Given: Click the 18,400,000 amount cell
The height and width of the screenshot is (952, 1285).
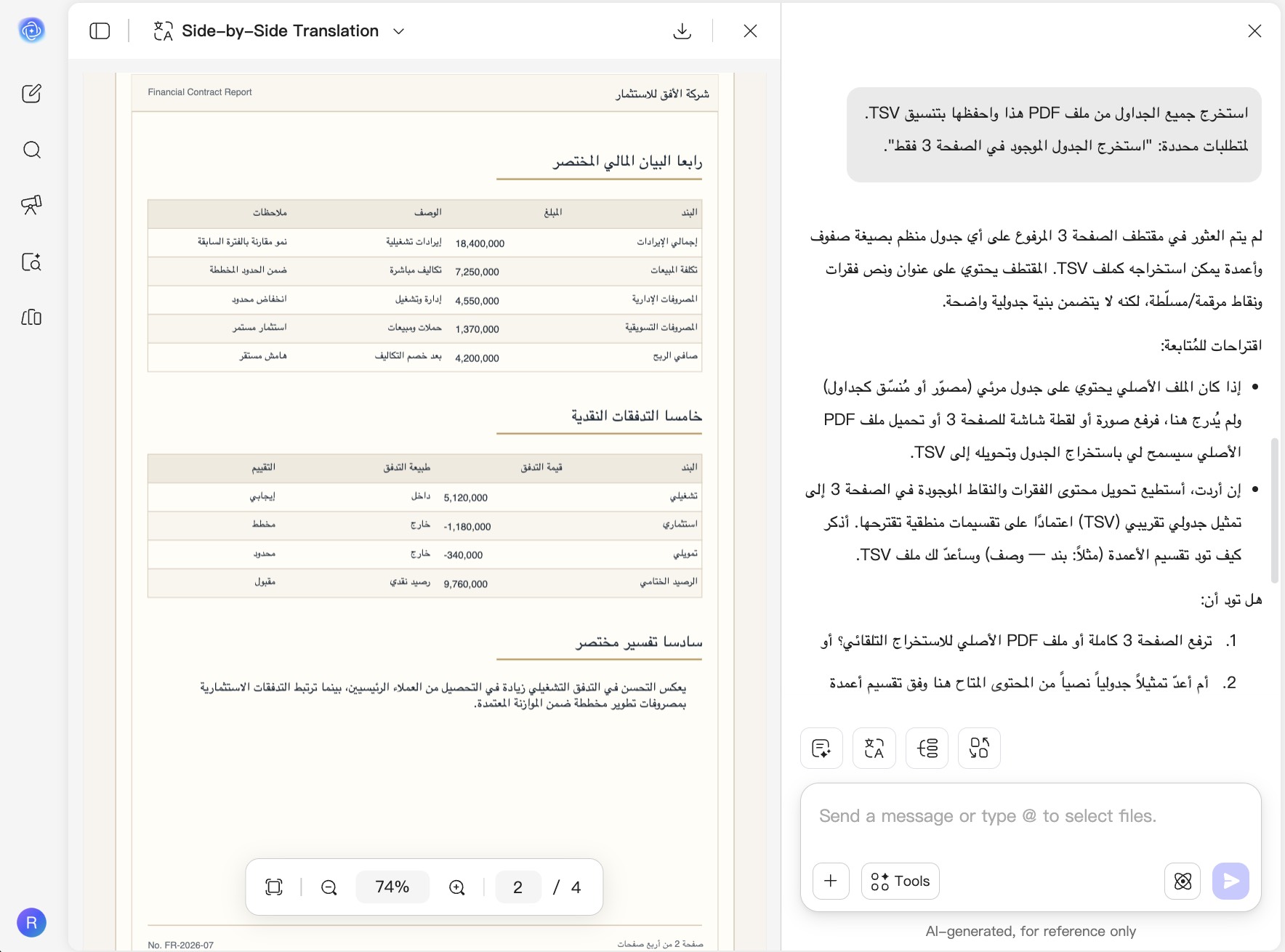Looking at the screenshot, I should click(x=480, y=243).
